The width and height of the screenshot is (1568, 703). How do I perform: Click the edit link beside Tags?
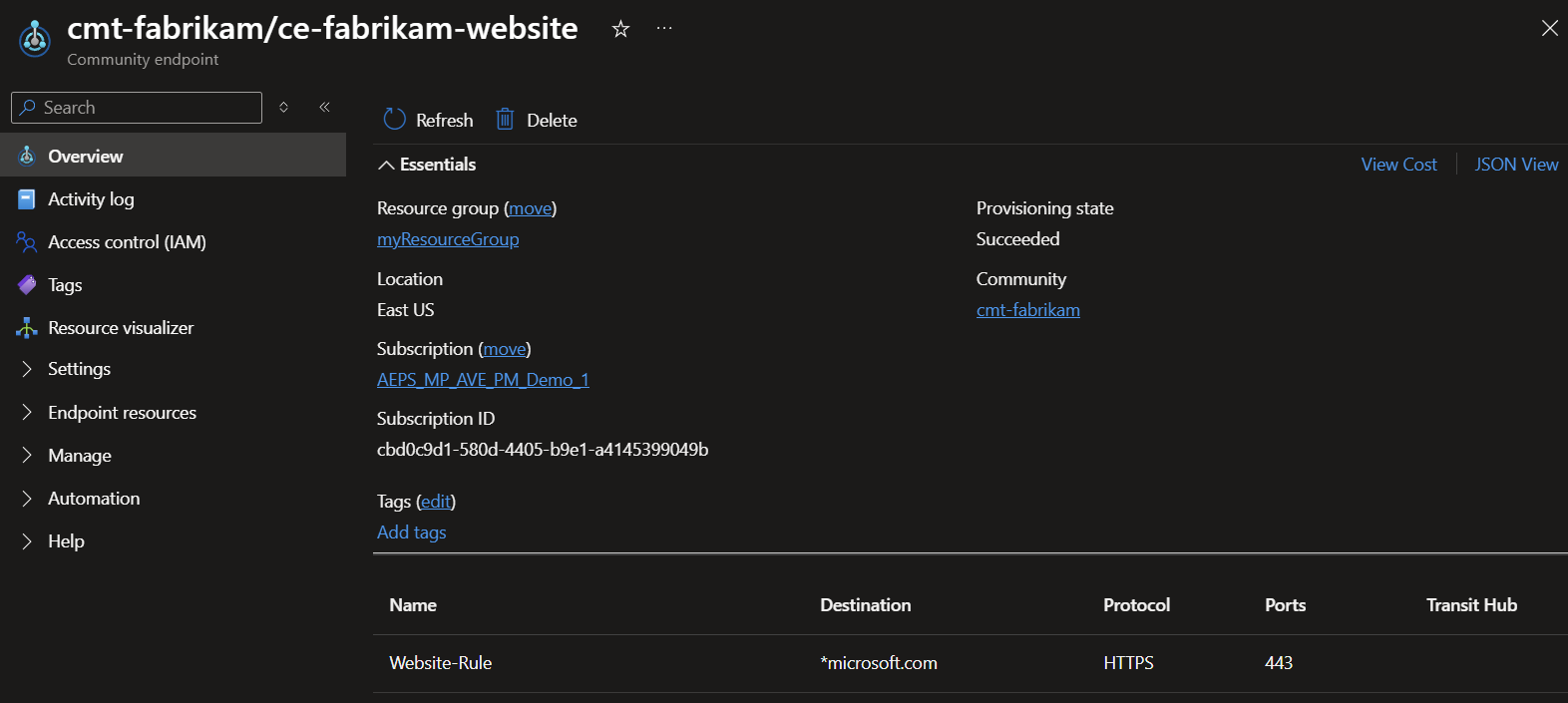pyautogui.click(x=436, y=502)
